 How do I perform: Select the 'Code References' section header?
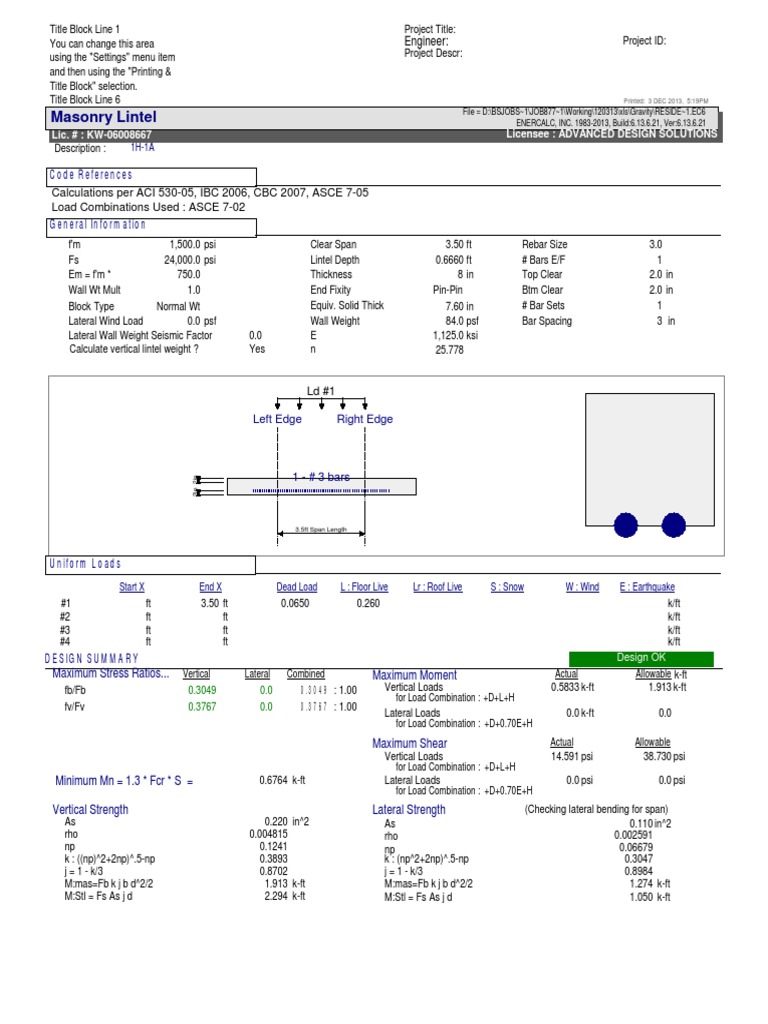point(151,176)
